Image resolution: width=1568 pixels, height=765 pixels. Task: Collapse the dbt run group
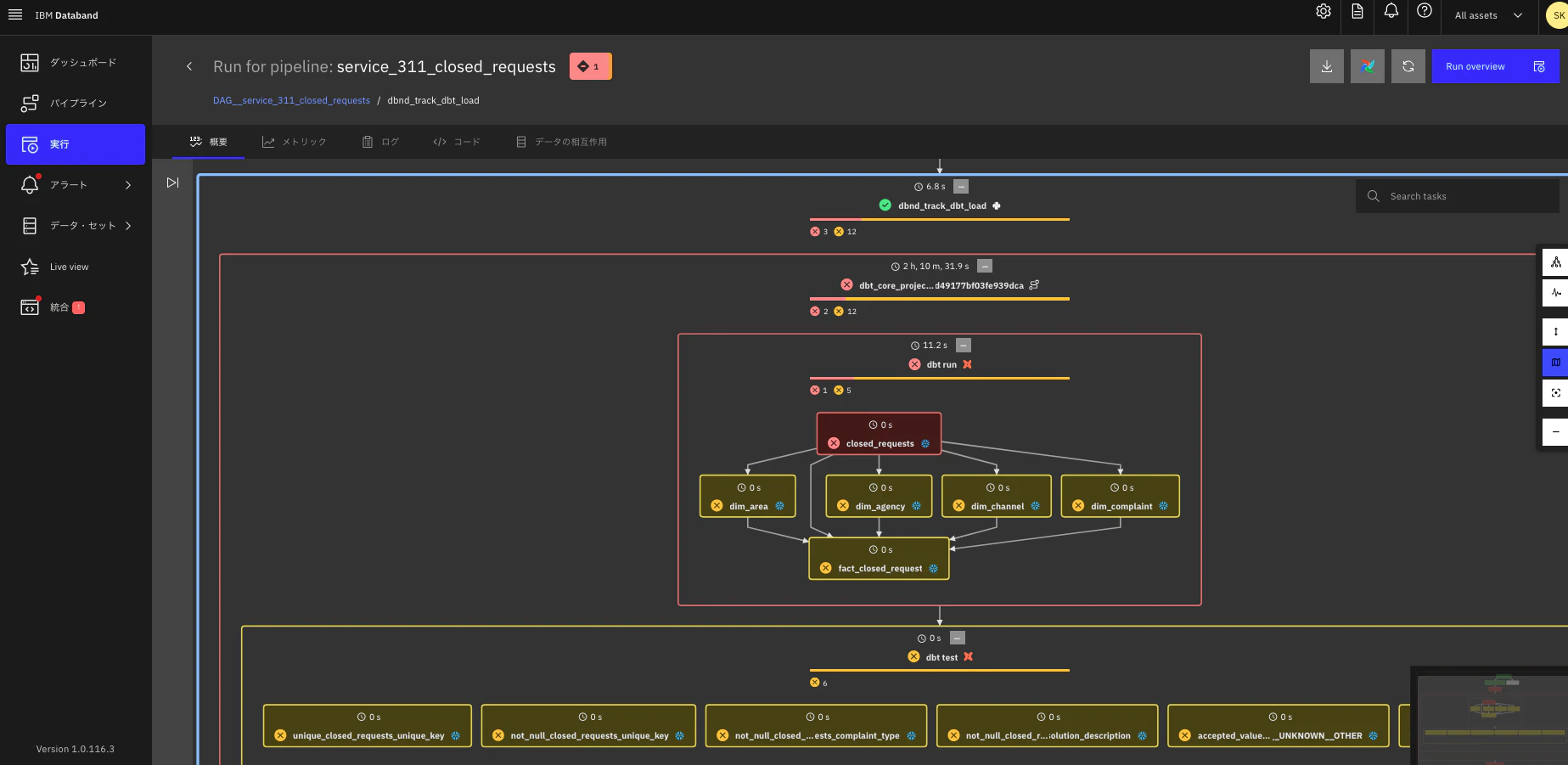(964, 346)
